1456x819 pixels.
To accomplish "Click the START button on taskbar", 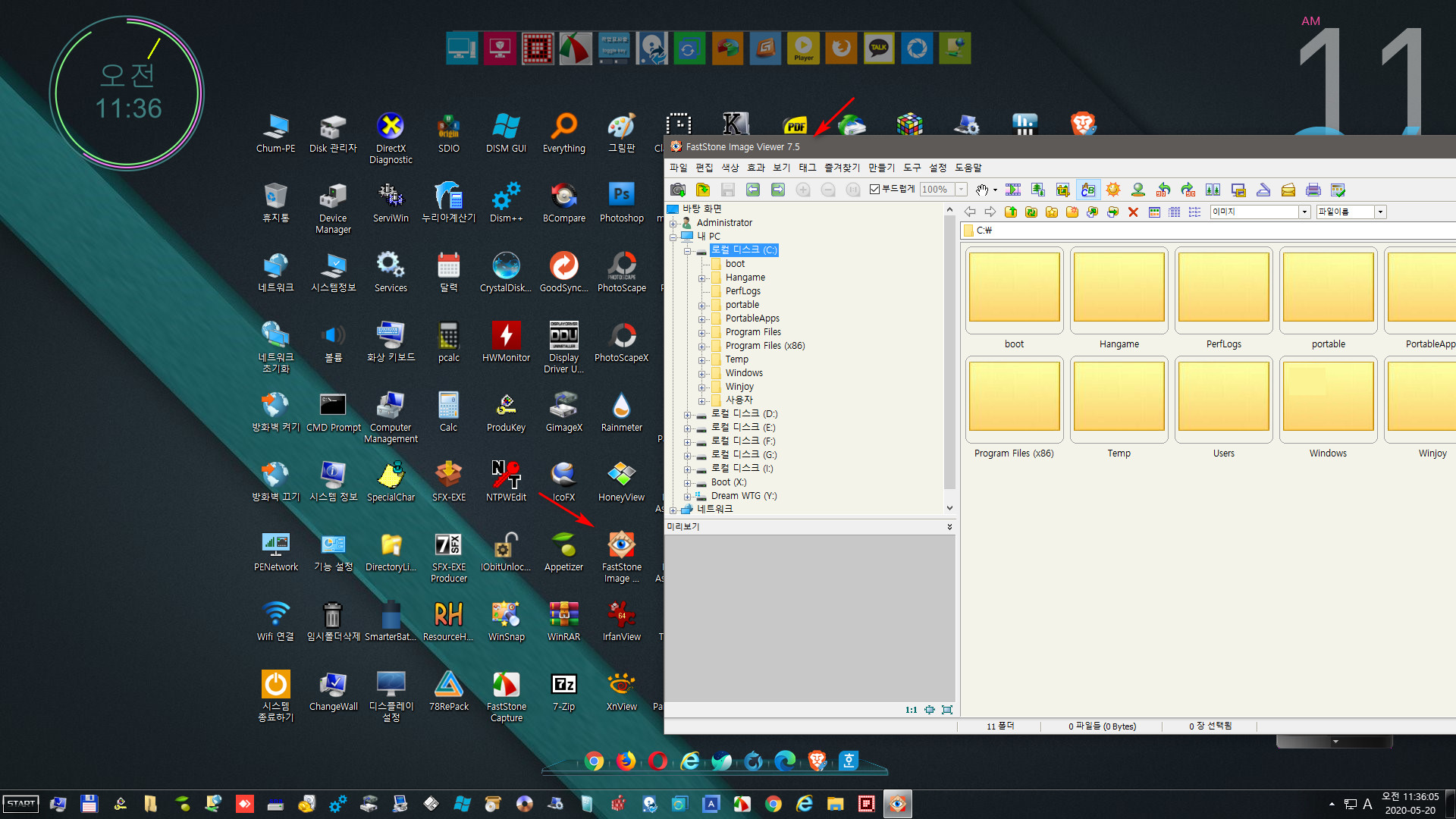I will (20, 804).
